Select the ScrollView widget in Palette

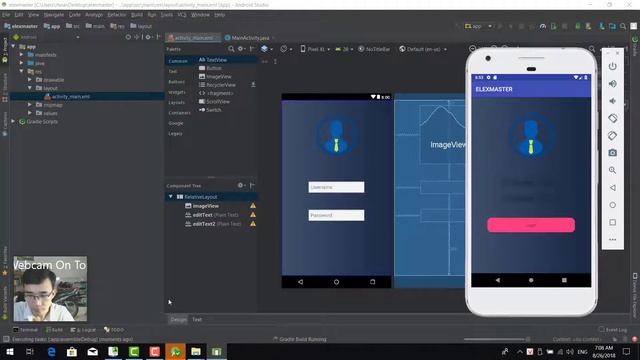pos(214,101)
